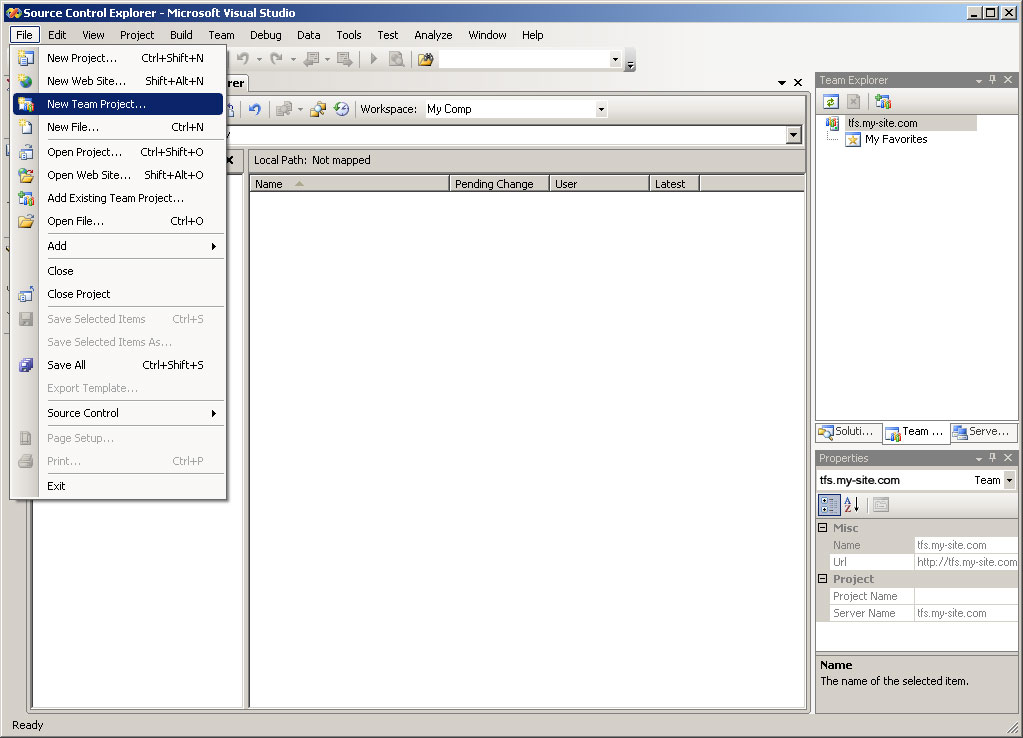Viewport: 1023px width, 738px height.
Task: Click the Navigate Forward toolbar icon
Action: click(345, 59)
